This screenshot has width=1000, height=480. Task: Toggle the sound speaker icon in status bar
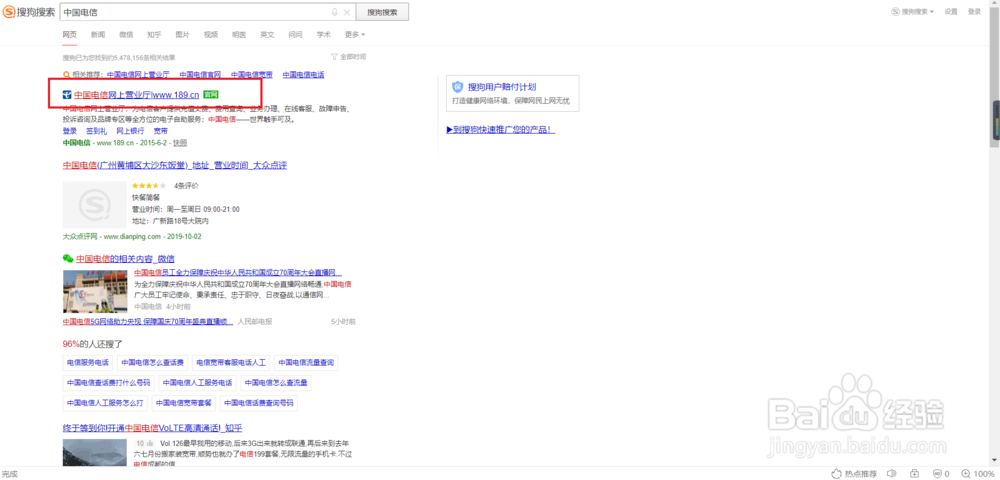[x=892, y=474]
